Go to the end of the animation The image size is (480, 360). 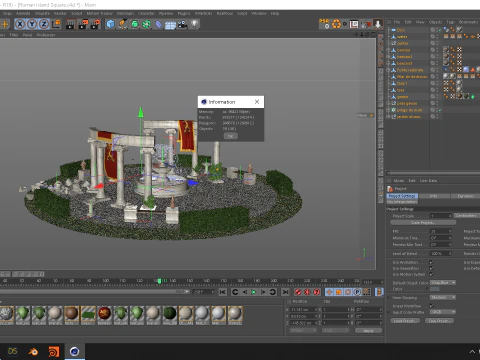click(285, 292)
